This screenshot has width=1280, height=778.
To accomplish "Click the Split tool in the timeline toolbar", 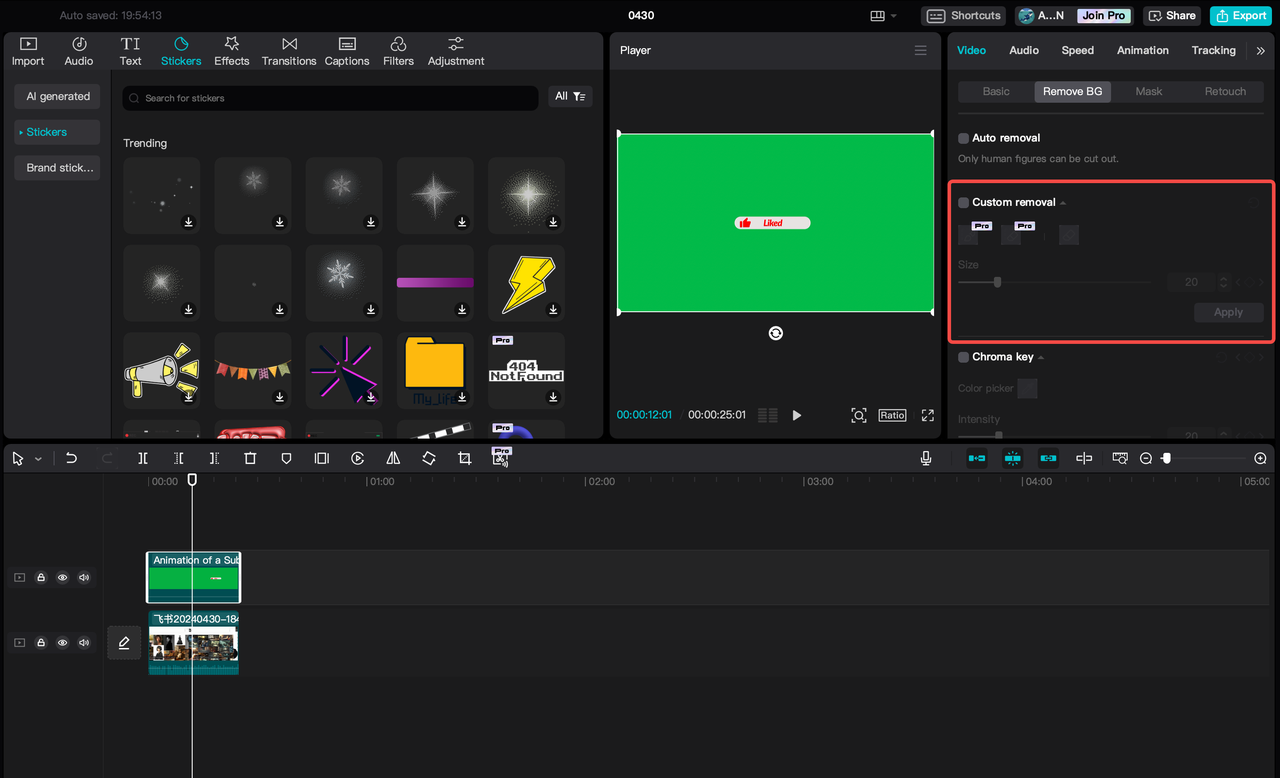I will [143, 458].
